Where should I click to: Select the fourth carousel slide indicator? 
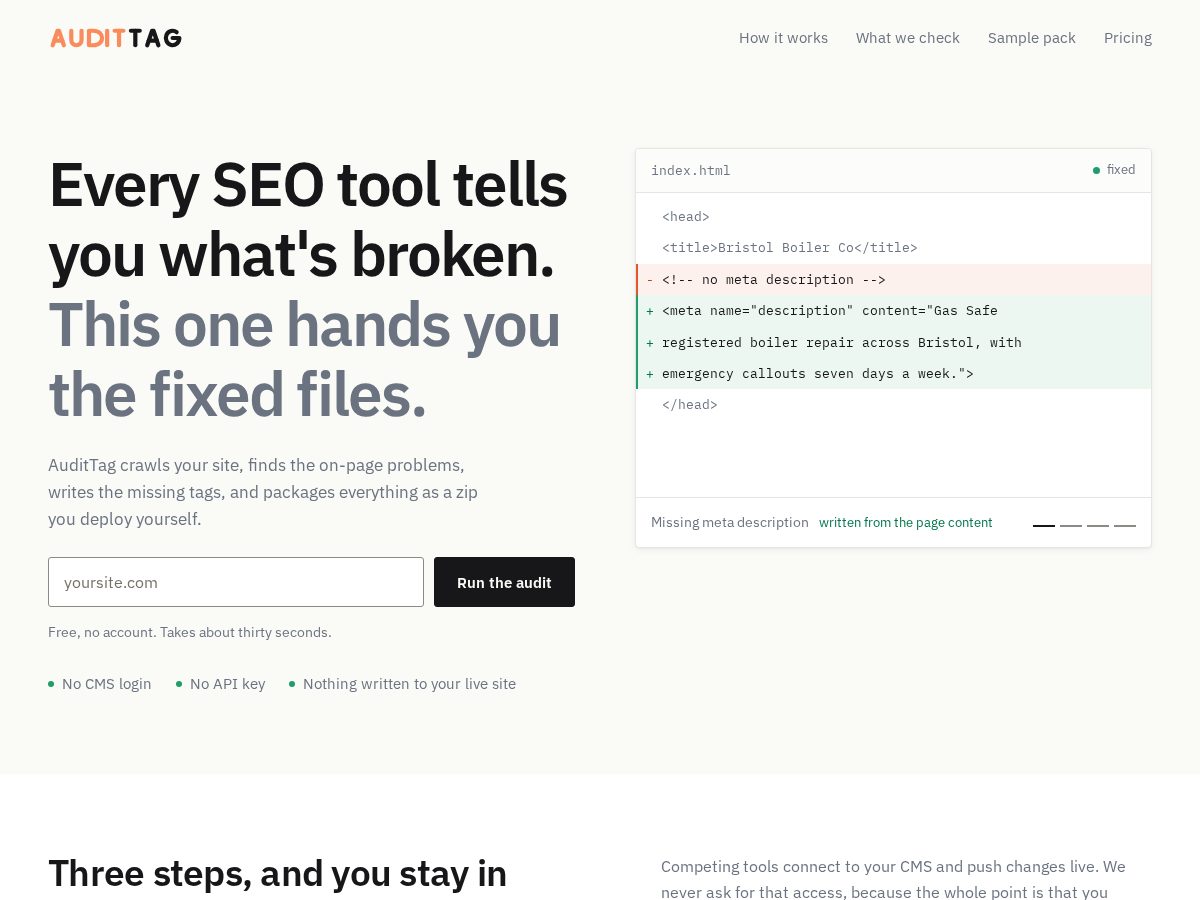coord(1125,525)
